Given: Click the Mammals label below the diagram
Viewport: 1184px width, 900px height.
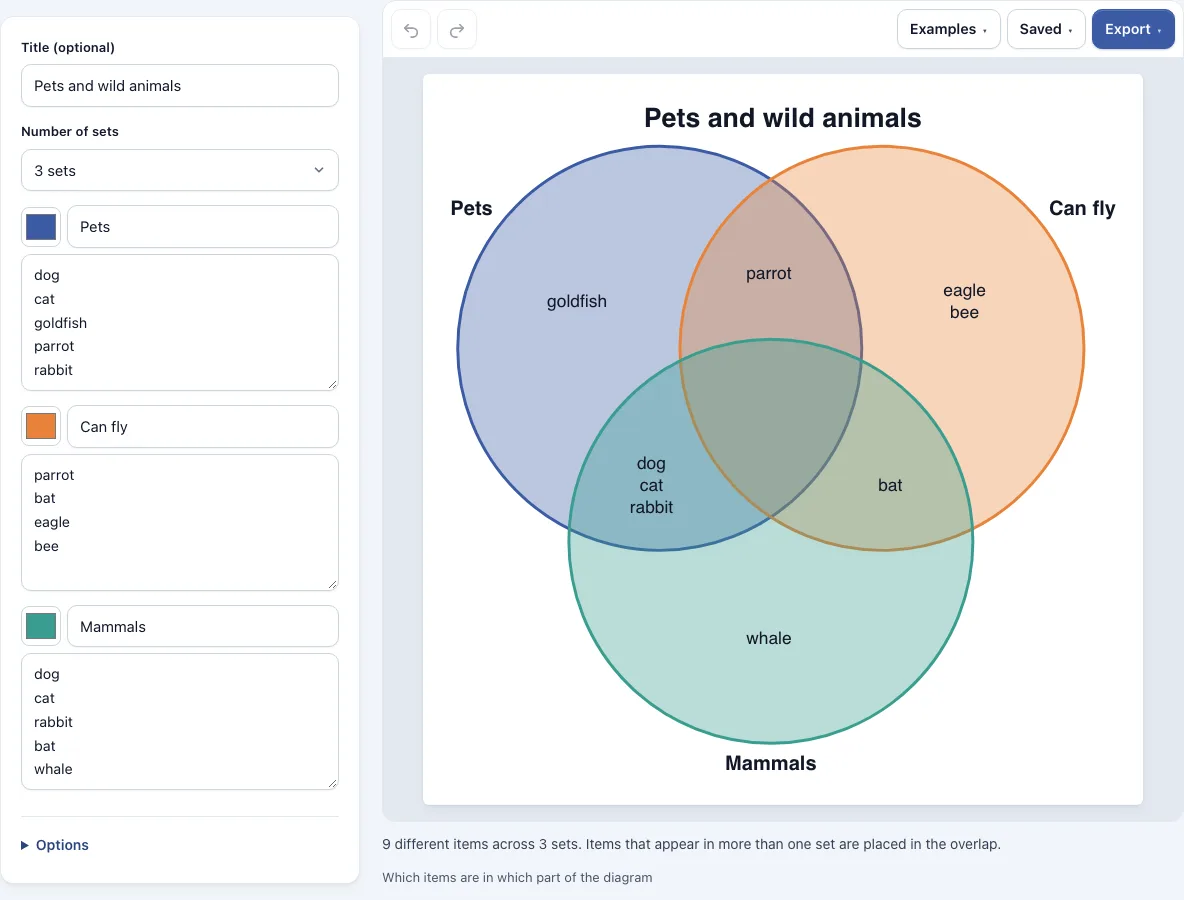Looking at the screenshot, I should tap(770, 763).
